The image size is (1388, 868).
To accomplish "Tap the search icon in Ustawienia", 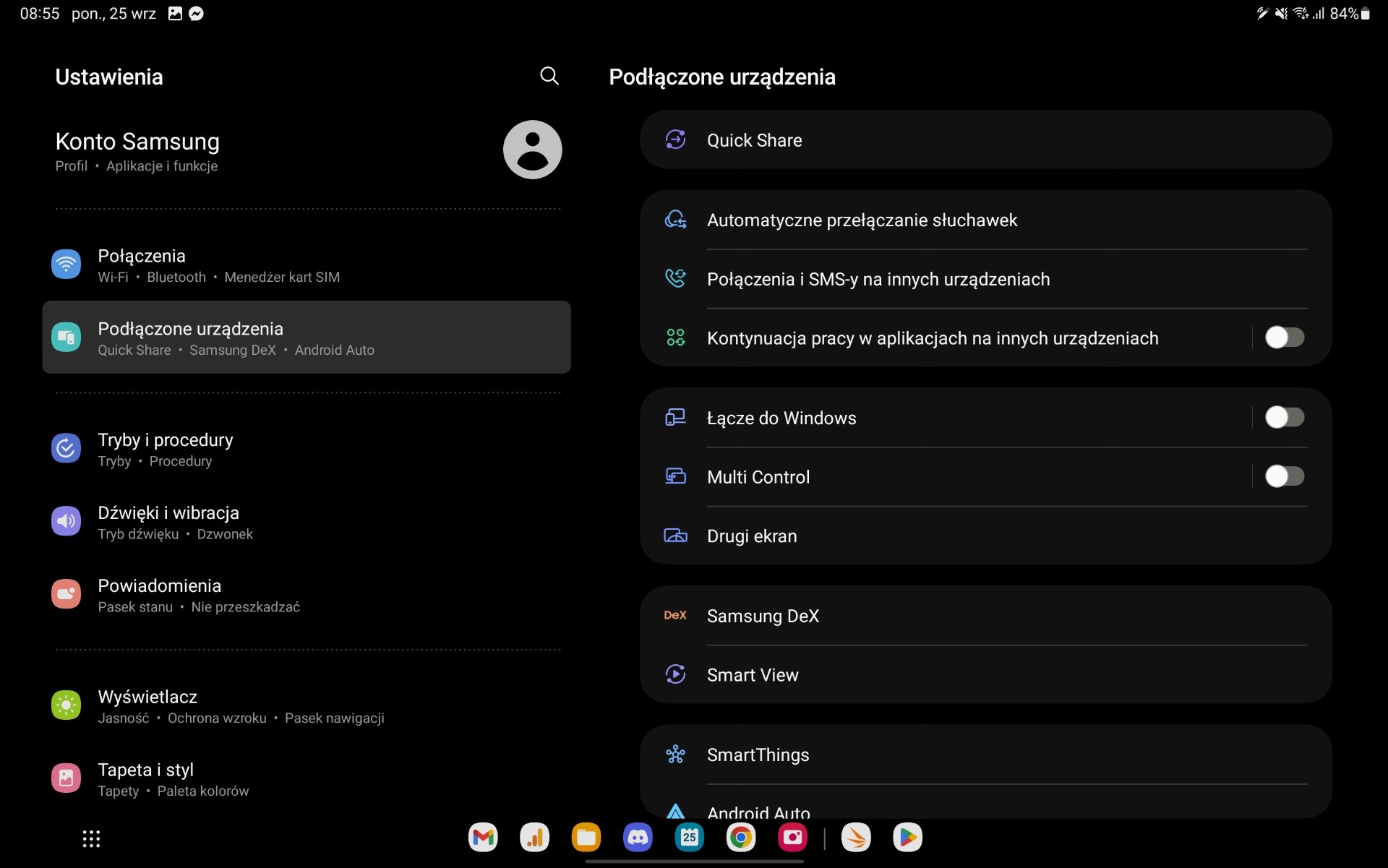I will [x=549, y=76].
